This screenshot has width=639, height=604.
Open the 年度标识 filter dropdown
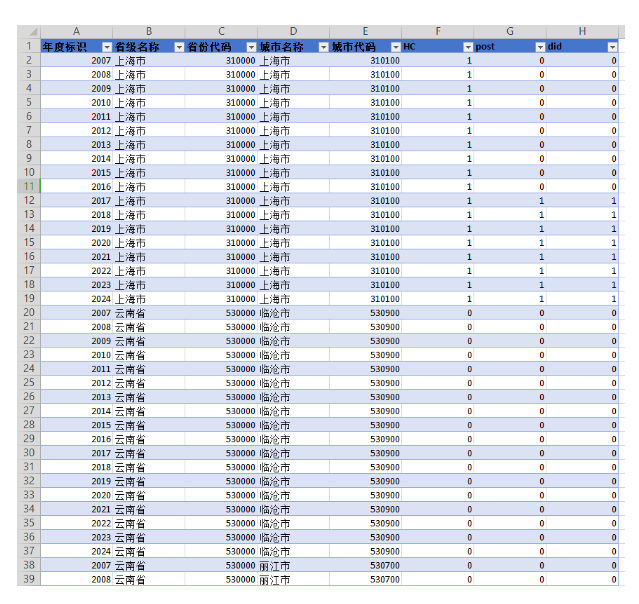(x=107, y=47)
